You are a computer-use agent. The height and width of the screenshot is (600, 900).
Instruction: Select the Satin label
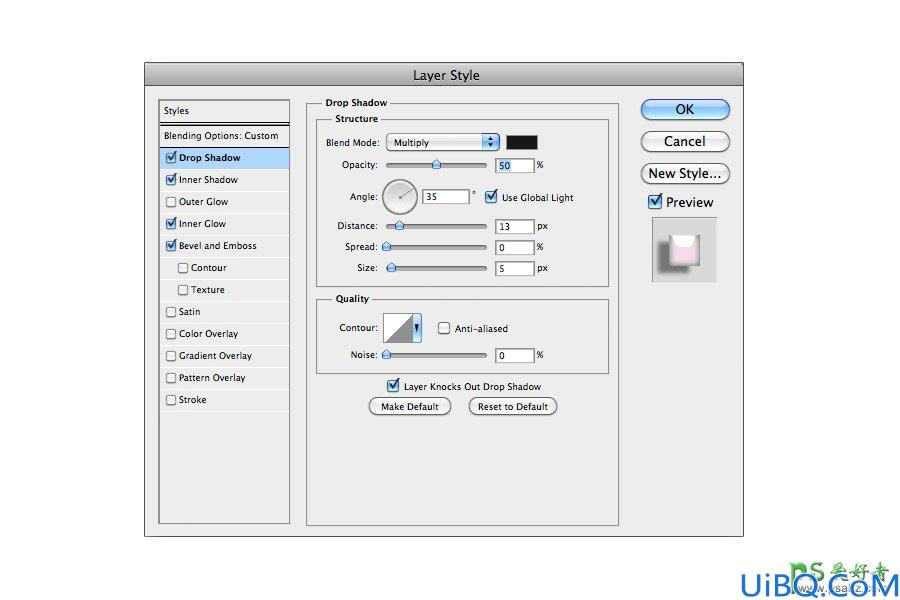click(189, 312)
